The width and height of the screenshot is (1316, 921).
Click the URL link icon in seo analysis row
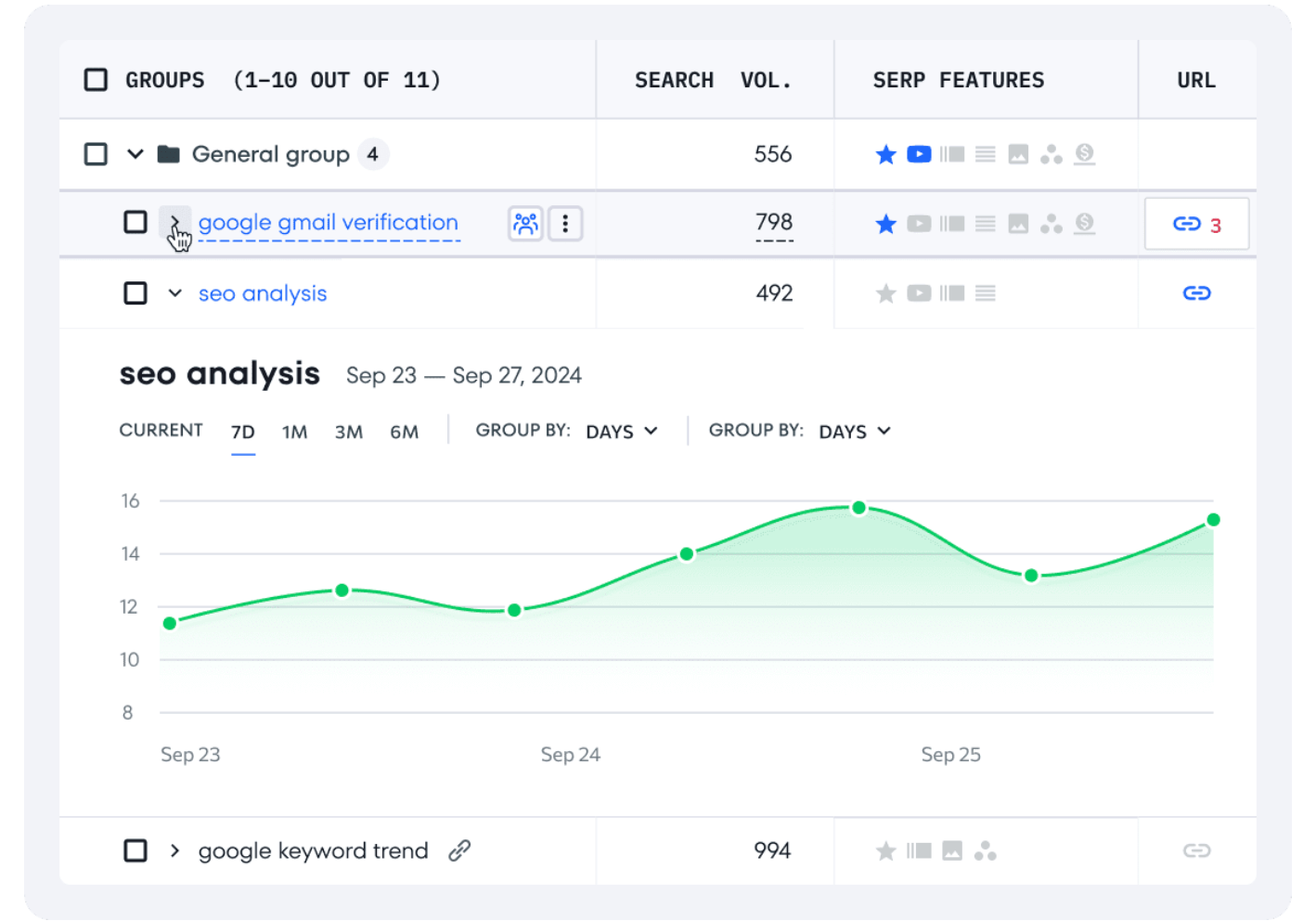(x=1196, y=293)
